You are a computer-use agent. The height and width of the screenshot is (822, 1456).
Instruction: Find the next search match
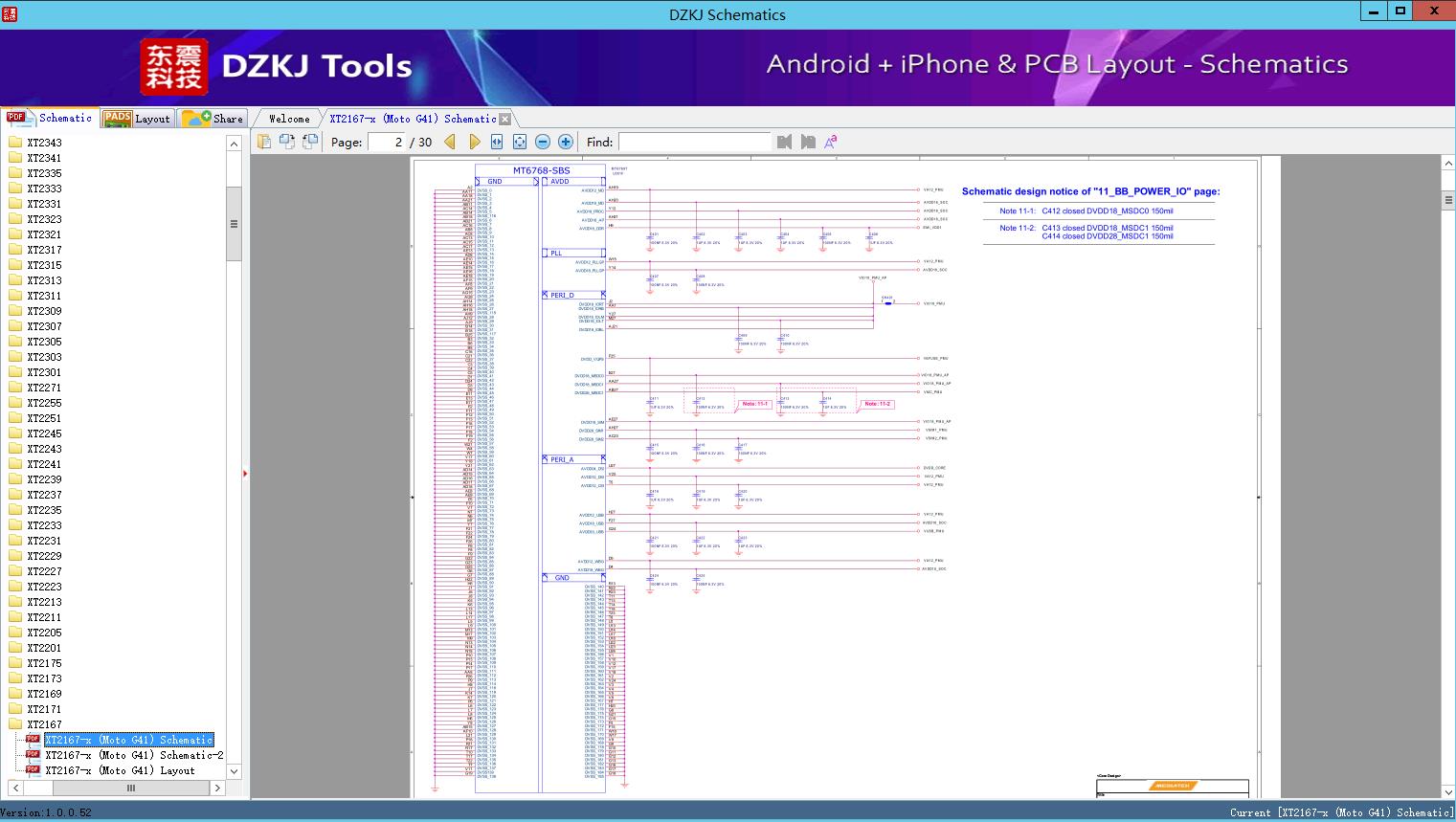(x=808, y=142)
